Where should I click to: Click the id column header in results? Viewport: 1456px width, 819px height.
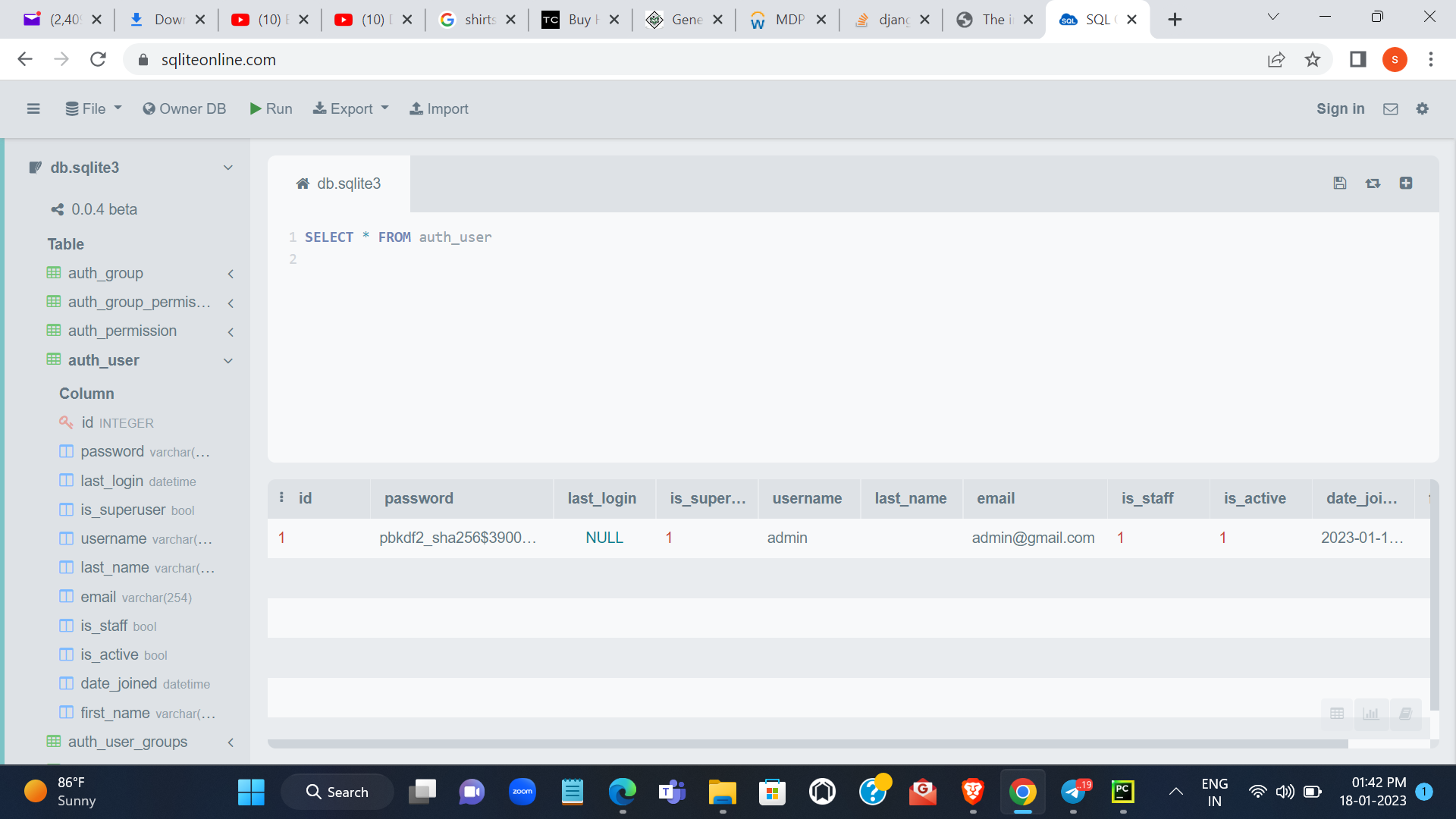305,498
